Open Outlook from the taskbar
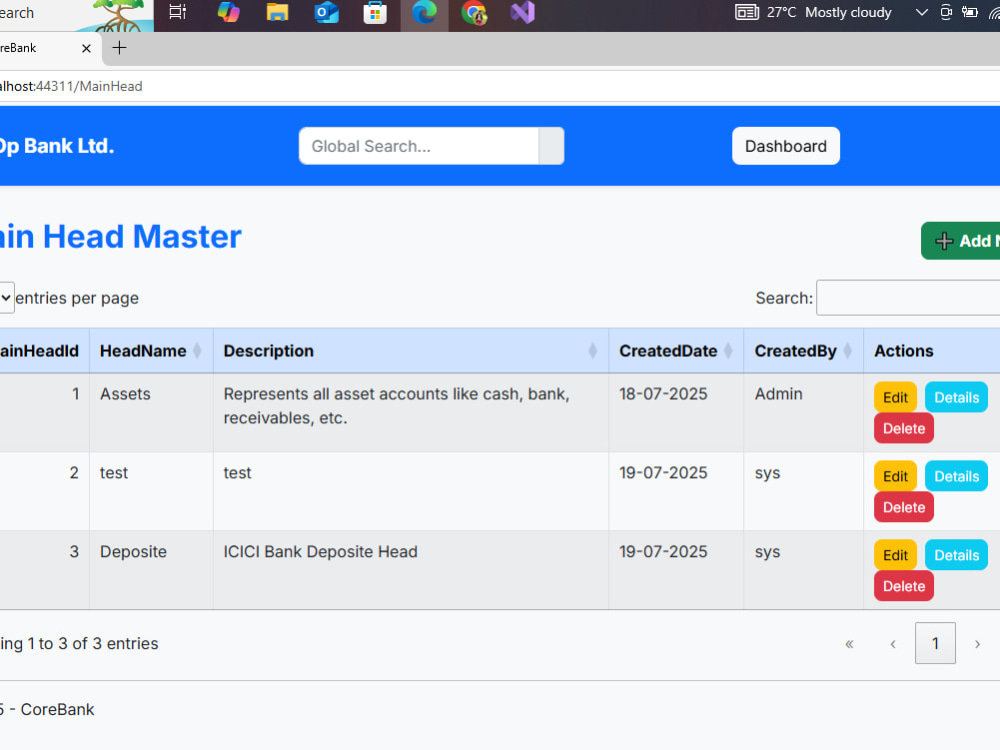This screenshot has width=1000, height=750. coord(326,12)
